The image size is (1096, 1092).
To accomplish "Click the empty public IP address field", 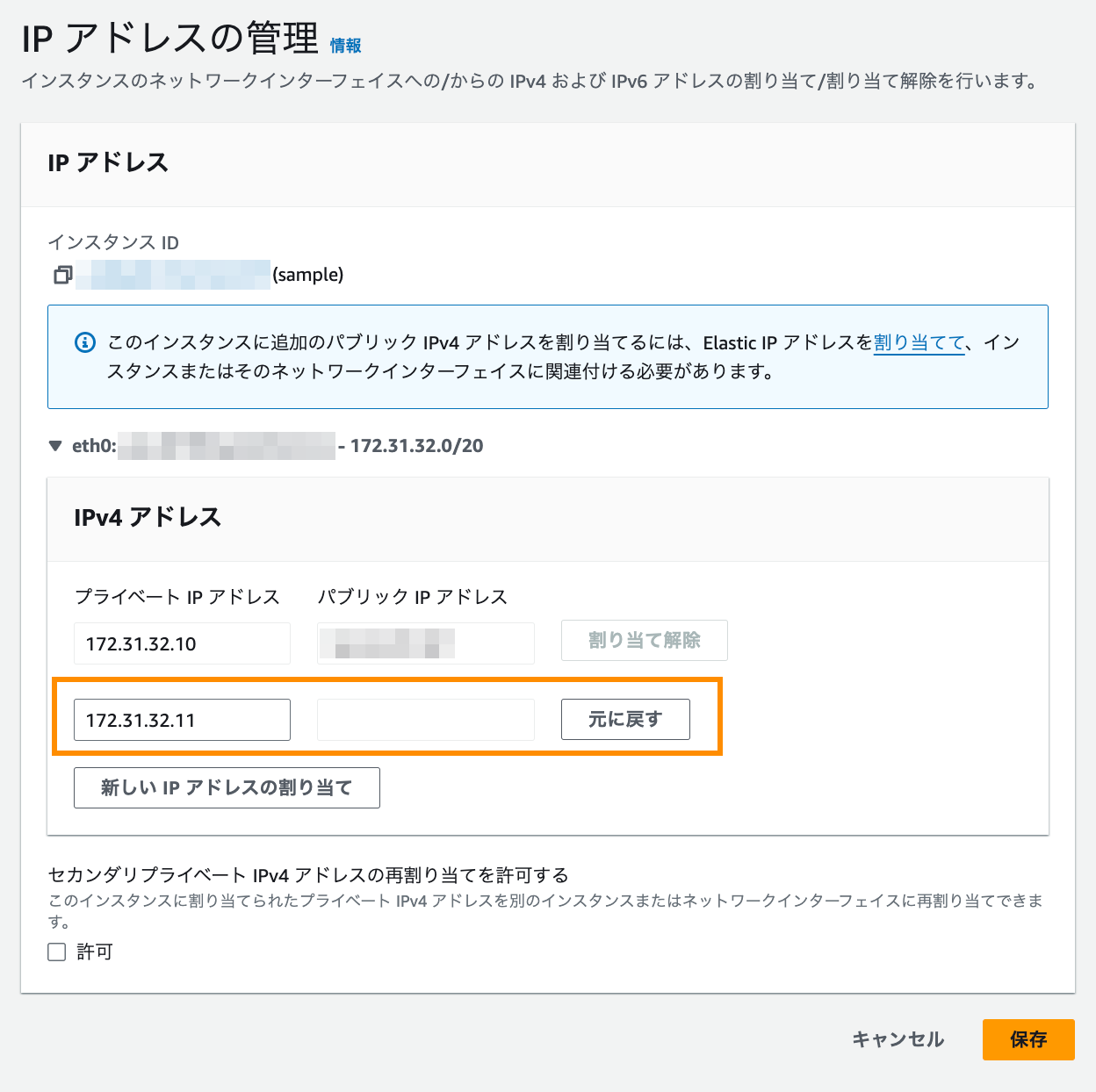I will 425,719.
